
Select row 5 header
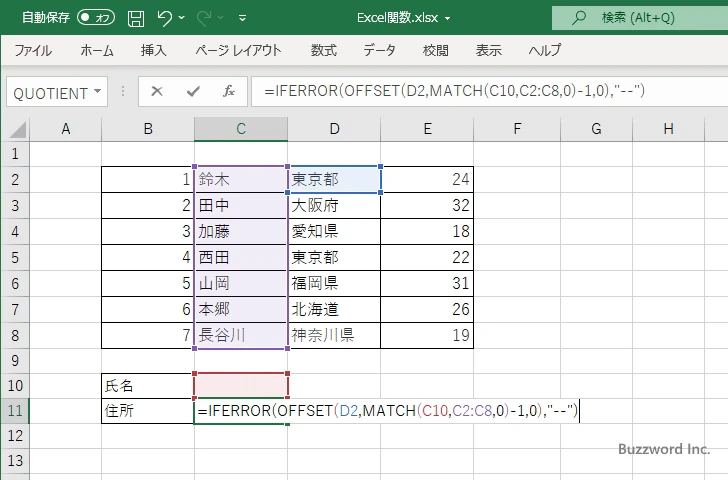pyautogui.click(x=15, y=257)
